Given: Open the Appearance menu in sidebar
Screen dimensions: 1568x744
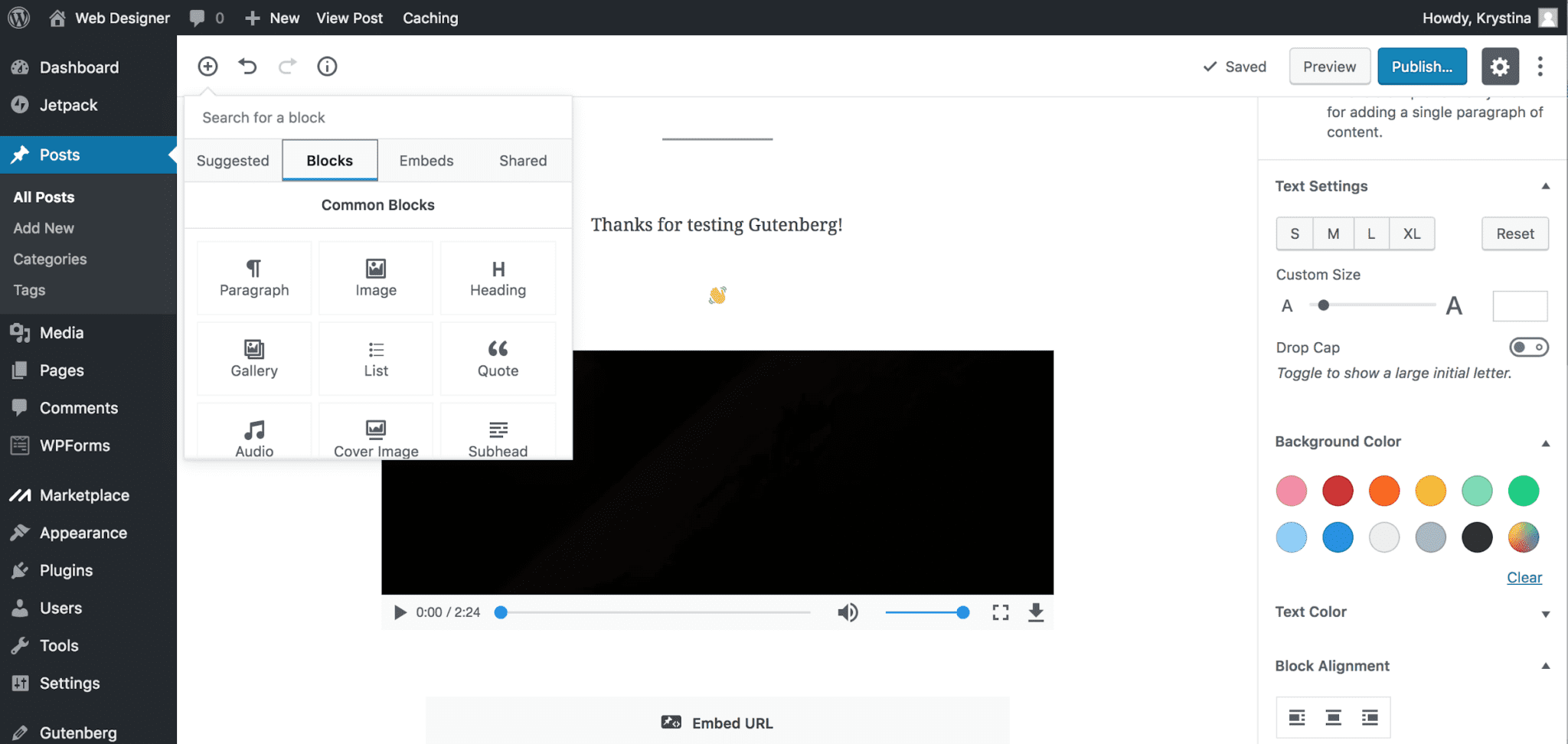Looking at the screenshot, I should point(83,533).
